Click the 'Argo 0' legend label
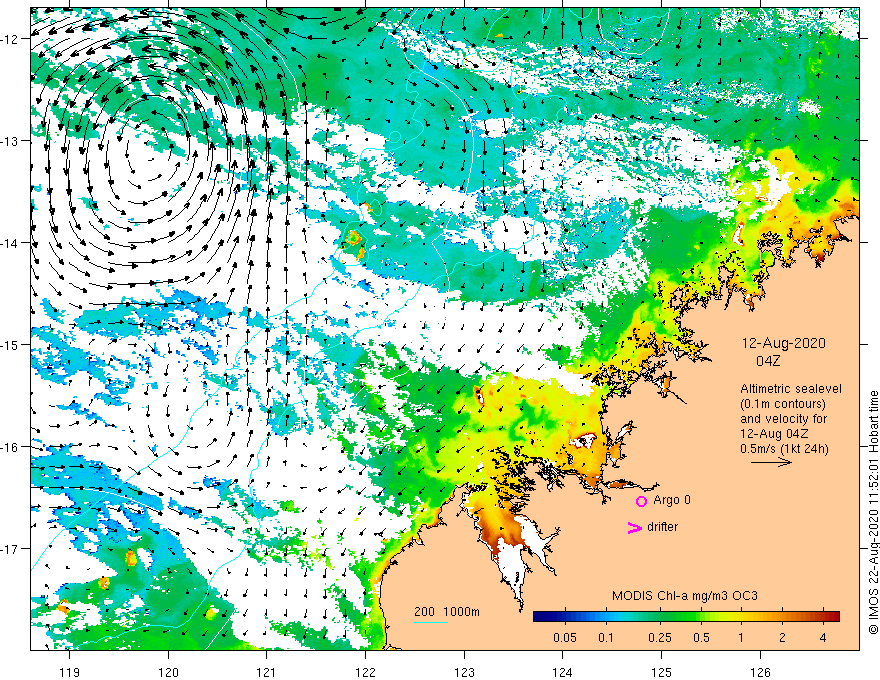This screenshot has width=880, height=680. coord(672,500)
